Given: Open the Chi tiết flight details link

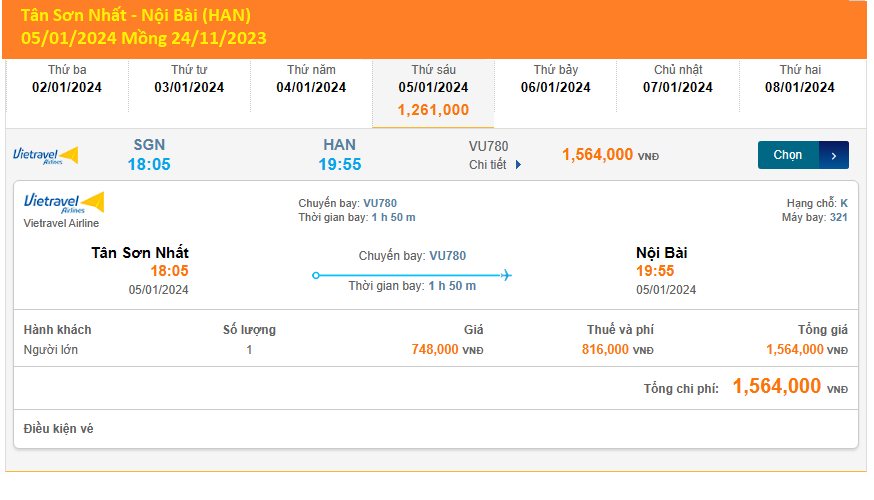Looking at the screenshot, I should click(x=488, y=165).
